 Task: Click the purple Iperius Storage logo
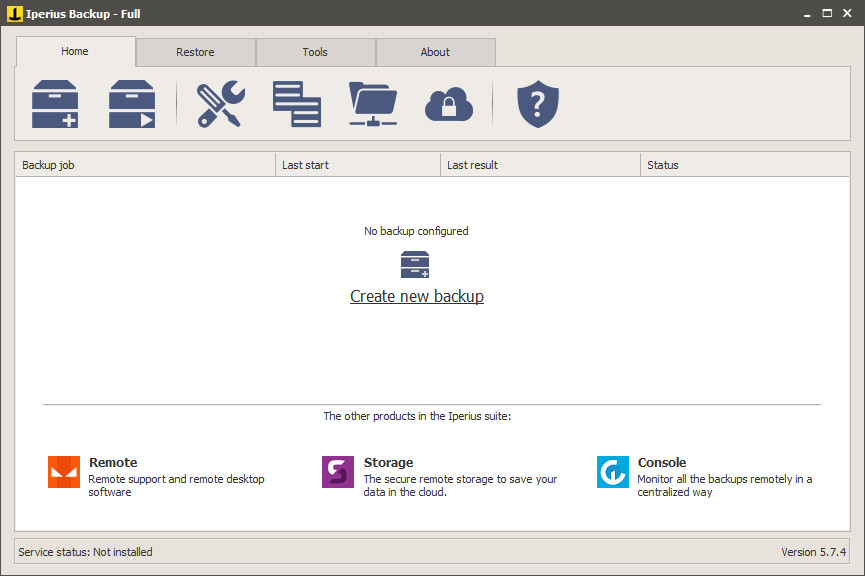tap(338, 472)
